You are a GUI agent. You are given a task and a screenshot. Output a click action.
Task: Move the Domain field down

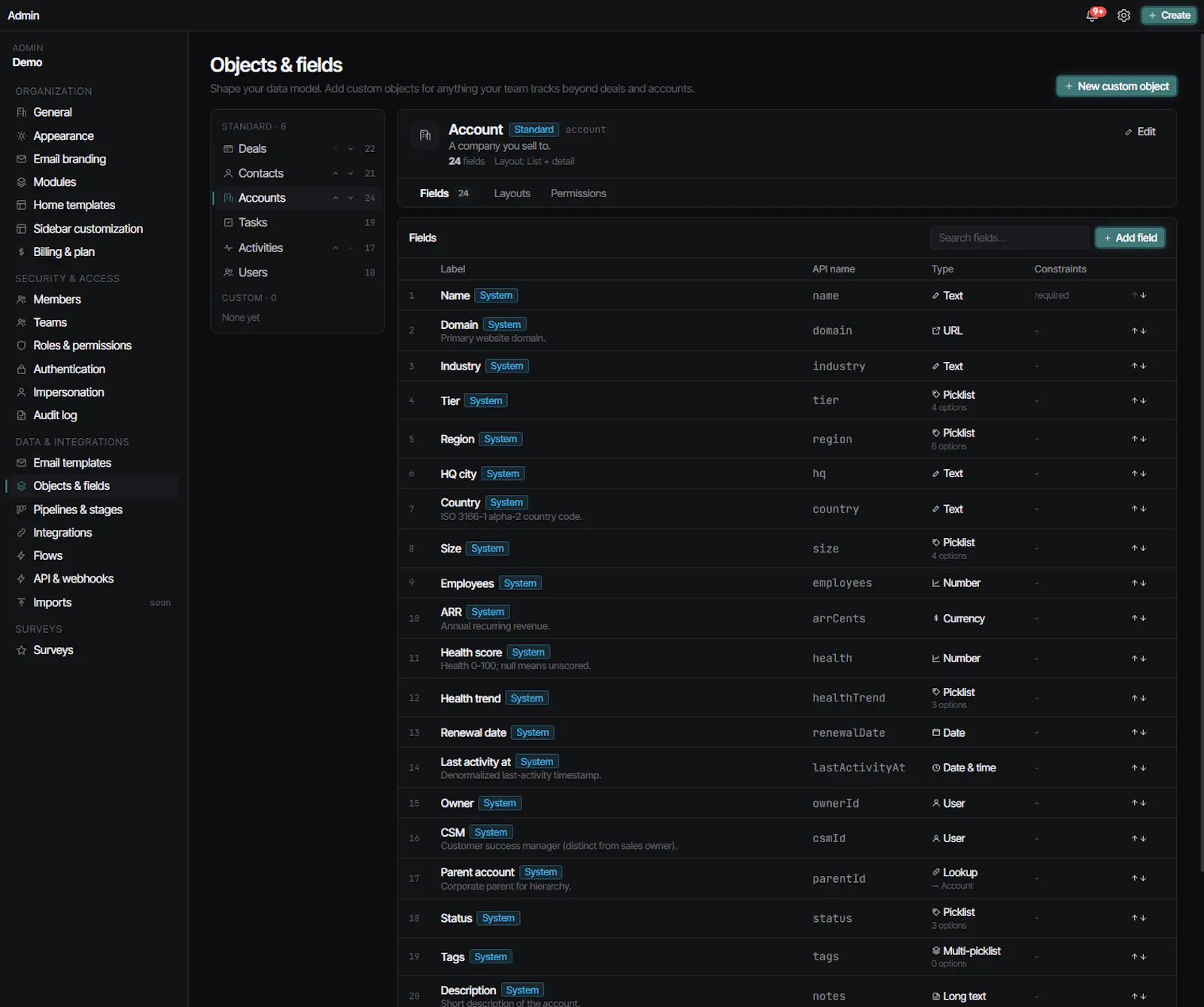pos(1144,331)
